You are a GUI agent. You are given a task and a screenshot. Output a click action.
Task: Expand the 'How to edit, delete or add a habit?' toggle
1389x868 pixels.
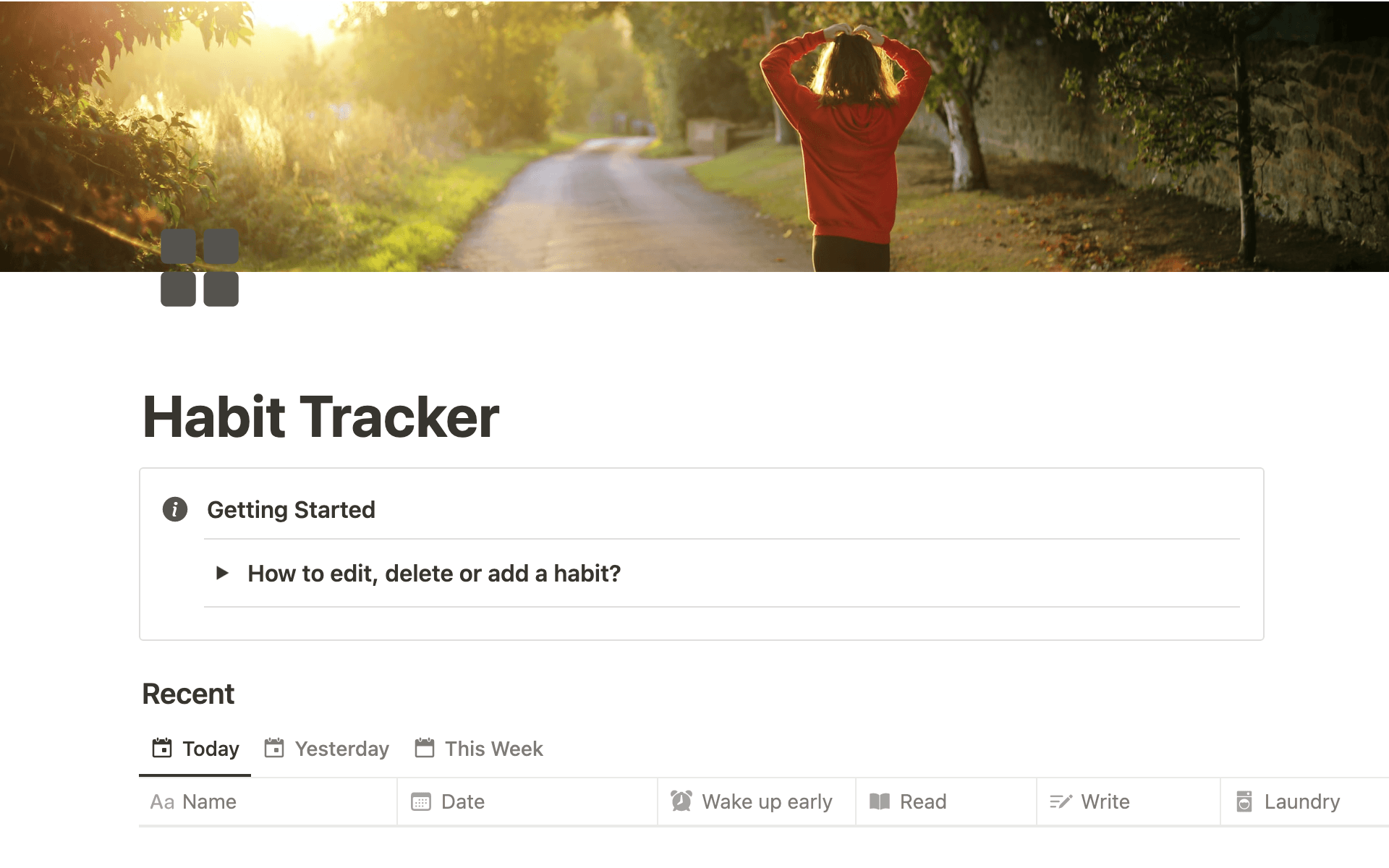[222, 573]
